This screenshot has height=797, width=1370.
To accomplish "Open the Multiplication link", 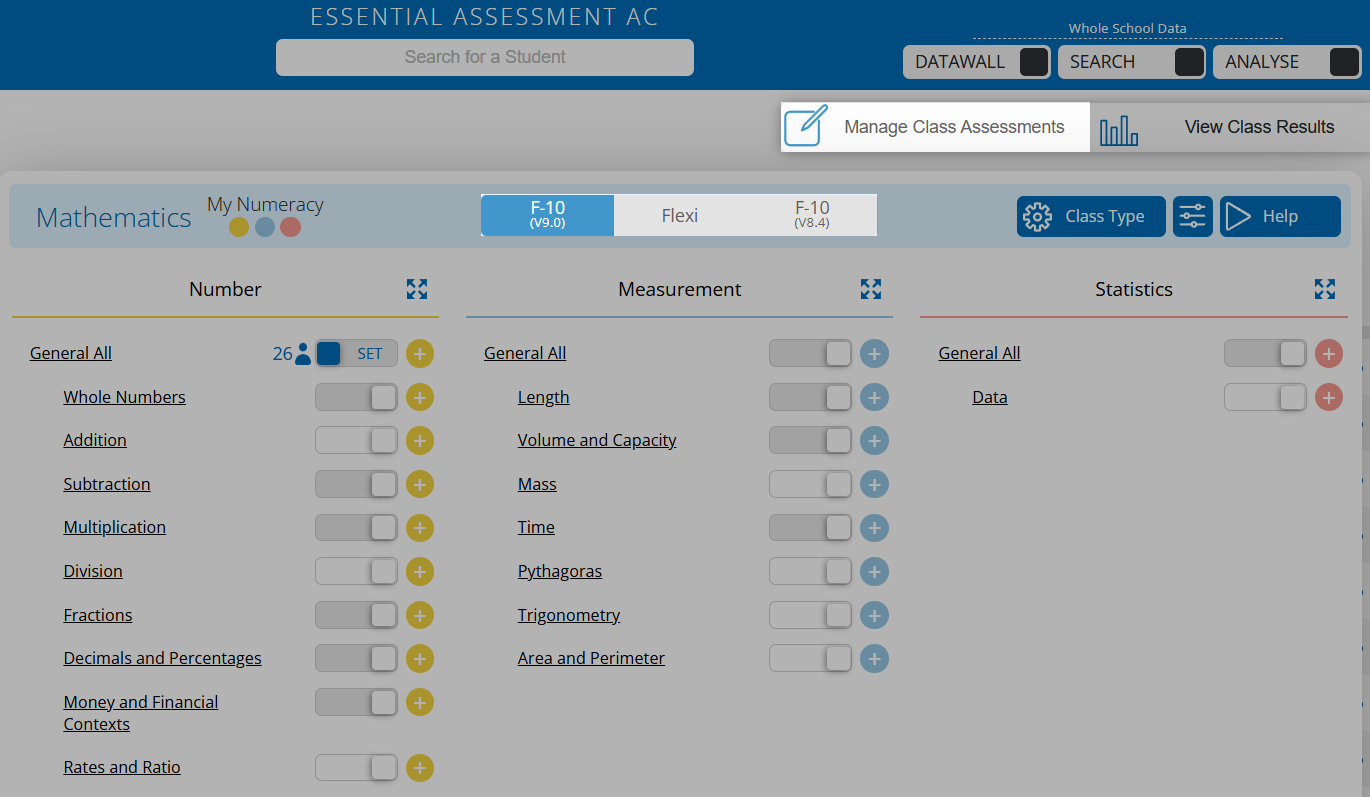I will point(115,527).
